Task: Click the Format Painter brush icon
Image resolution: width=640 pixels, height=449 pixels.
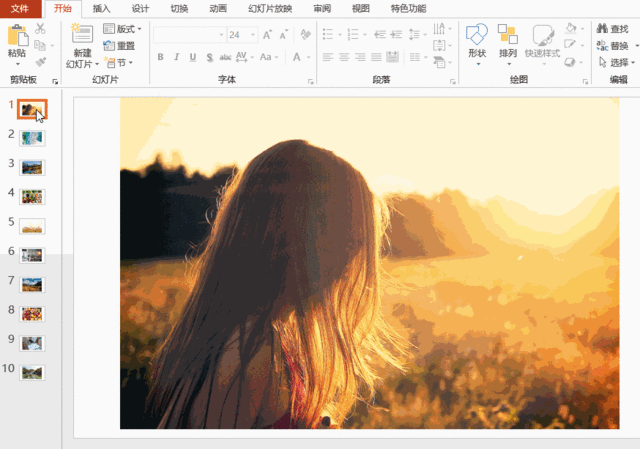Action: 41,61
